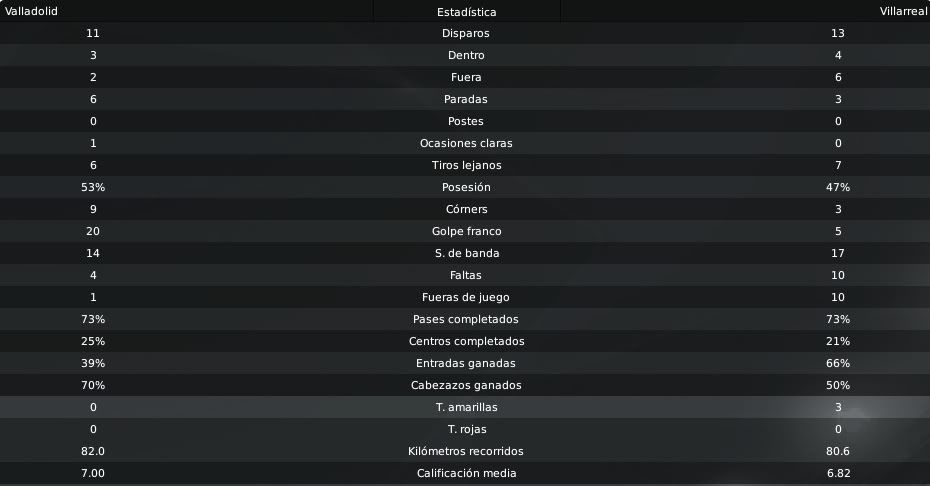Click the T. amarillas row label

[x=466, y=407]
